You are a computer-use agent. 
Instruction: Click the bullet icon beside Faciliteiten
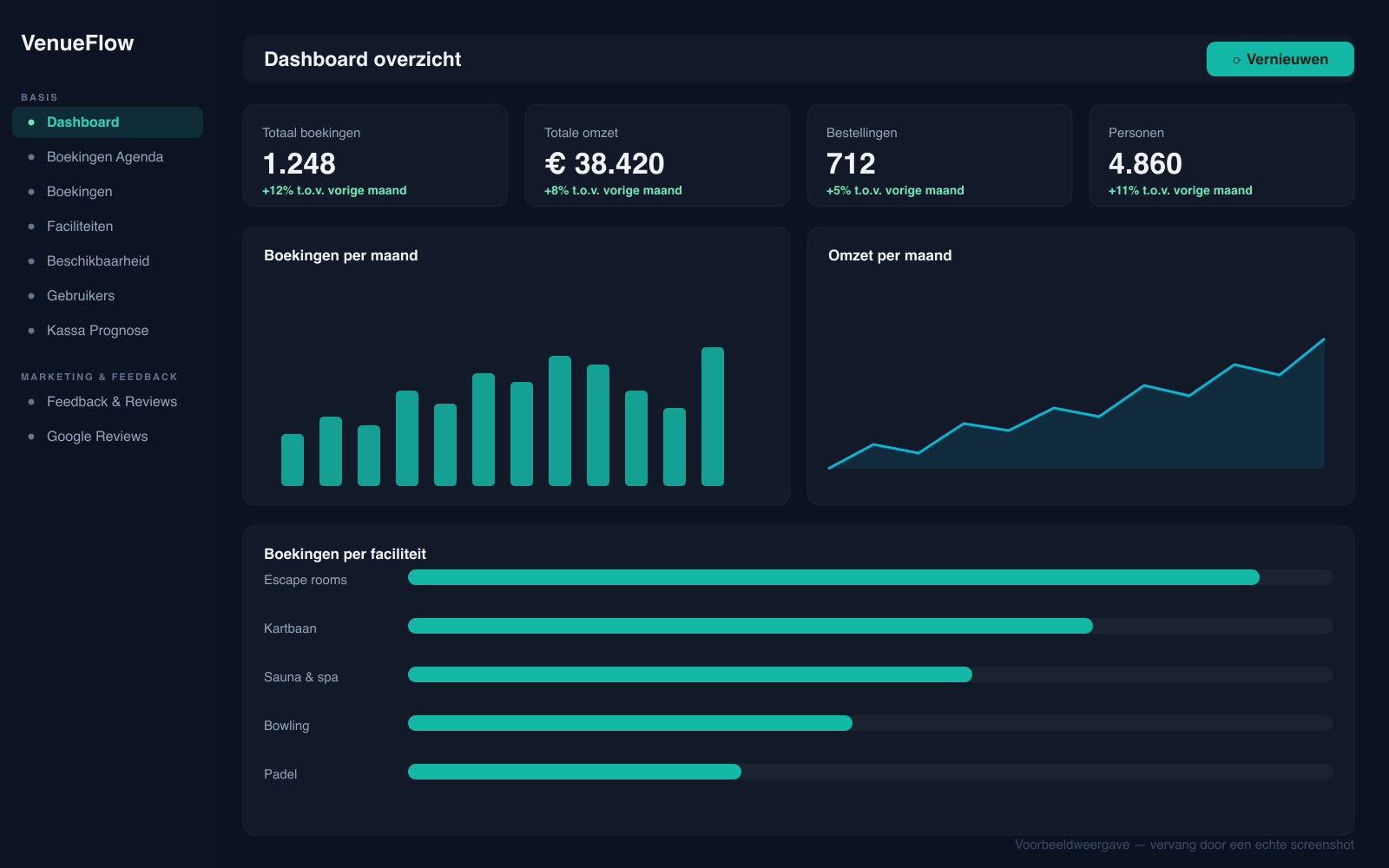click(x=31, y=227)
